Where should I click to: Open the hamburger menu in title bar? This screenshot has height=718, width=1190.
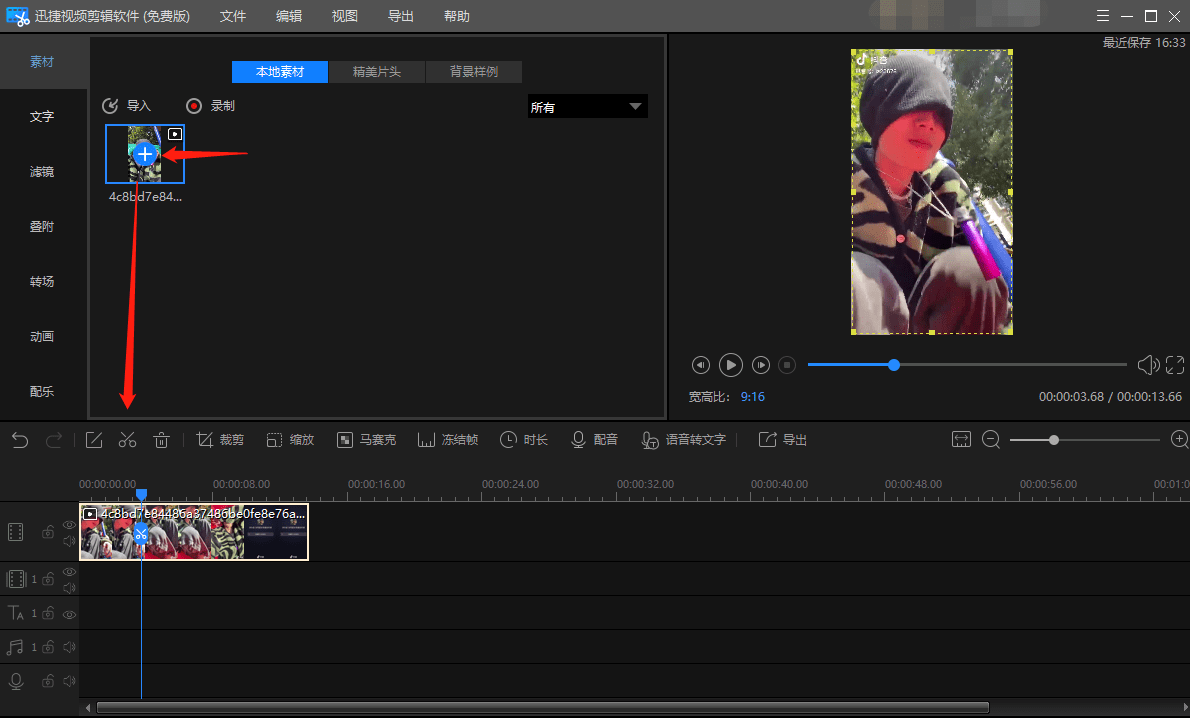point(1103,16)
